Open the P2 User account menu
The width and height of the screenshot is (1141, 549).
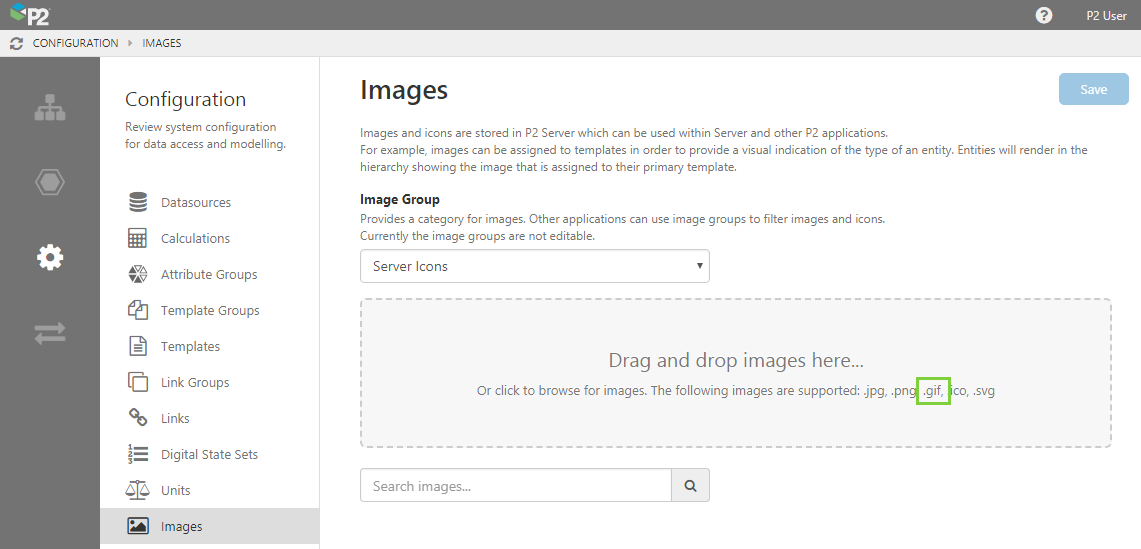[x=1106, y=15]
